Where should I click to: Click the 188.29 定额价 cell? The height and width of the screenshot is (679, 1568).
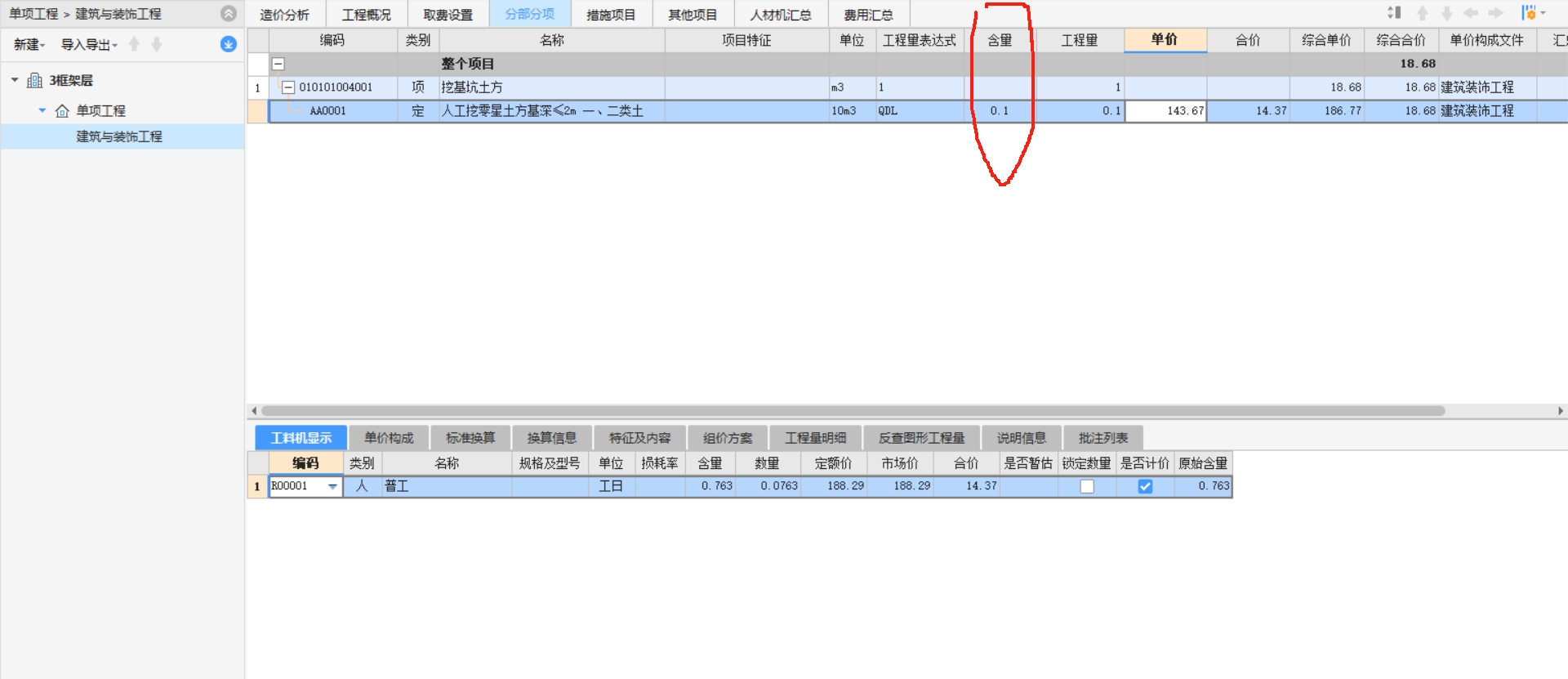[x=835, y=486]
